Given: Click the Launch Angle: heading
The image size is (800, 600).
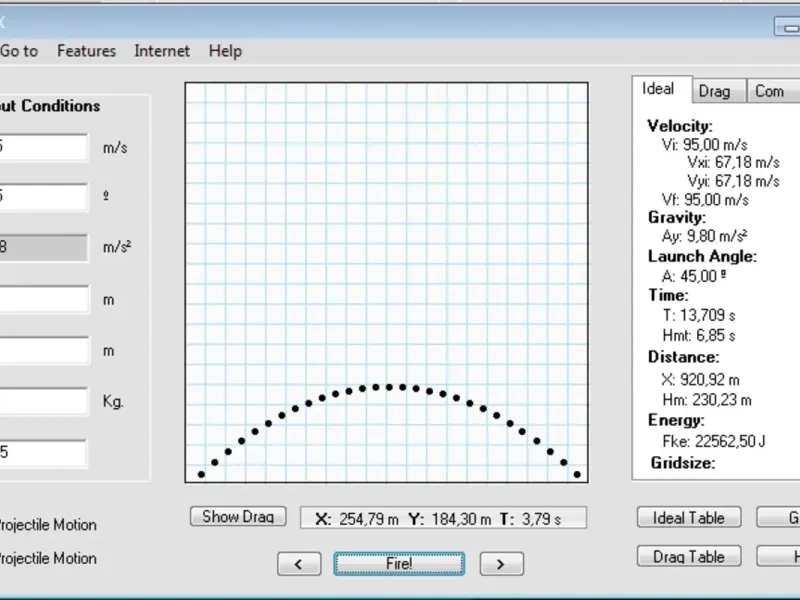Looking at the screenshot, I should coord(703,257).
